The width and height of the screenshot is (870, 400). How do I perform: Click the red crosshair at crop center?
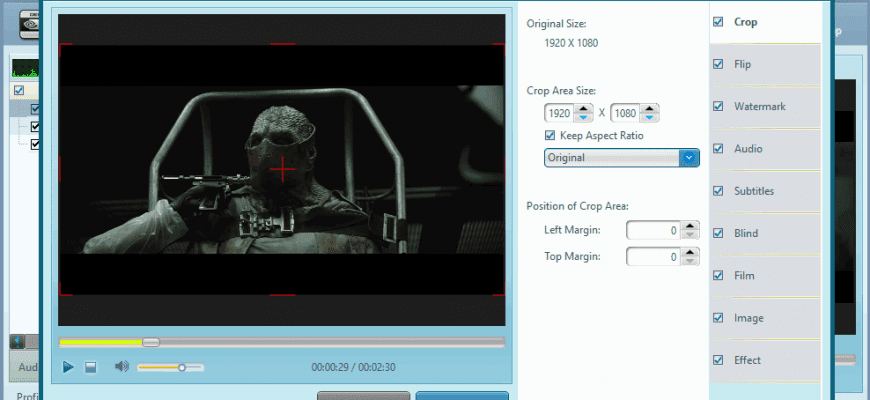click(282, 169)
